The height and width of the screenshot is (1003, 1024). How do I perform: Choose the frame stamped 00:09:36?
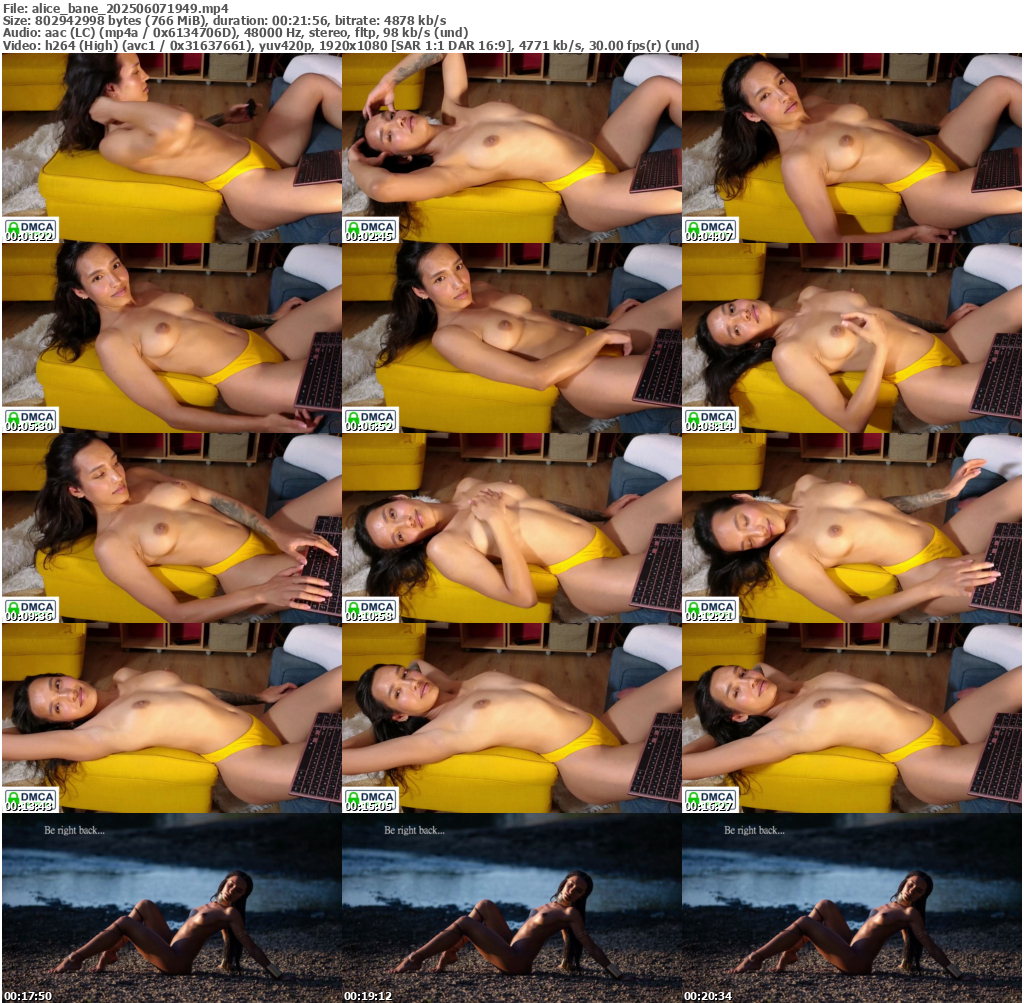point(172,528)
